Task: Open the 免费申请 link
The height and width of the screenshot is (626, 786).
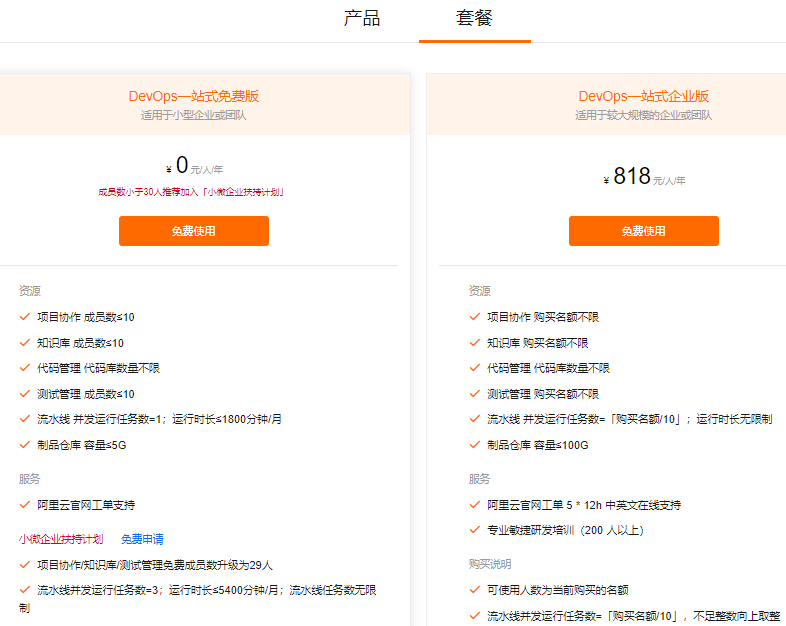Action: (142, 539)
